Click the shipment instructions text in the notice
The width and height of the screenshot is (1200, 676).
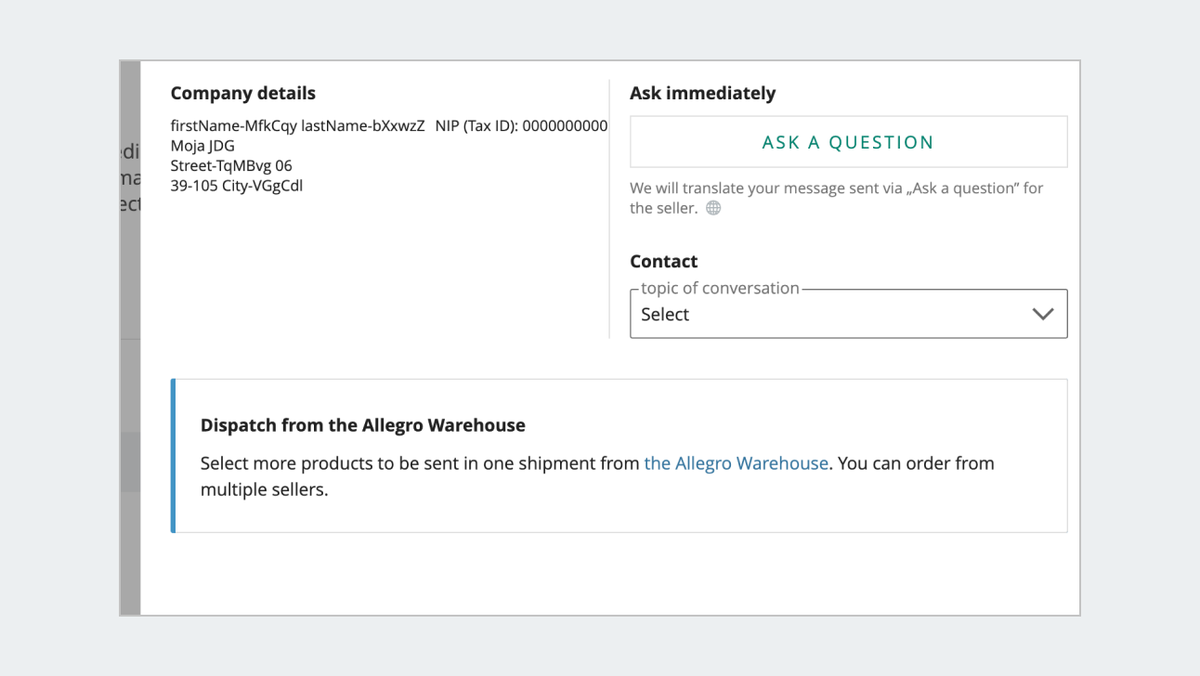click(x=597, y=475)
